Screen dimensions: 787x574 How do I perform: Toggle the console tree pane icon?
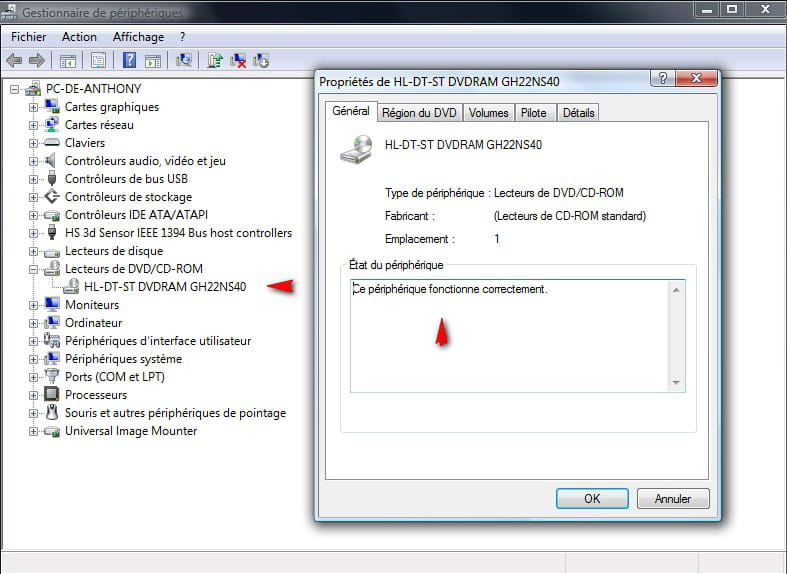point(68,61)
